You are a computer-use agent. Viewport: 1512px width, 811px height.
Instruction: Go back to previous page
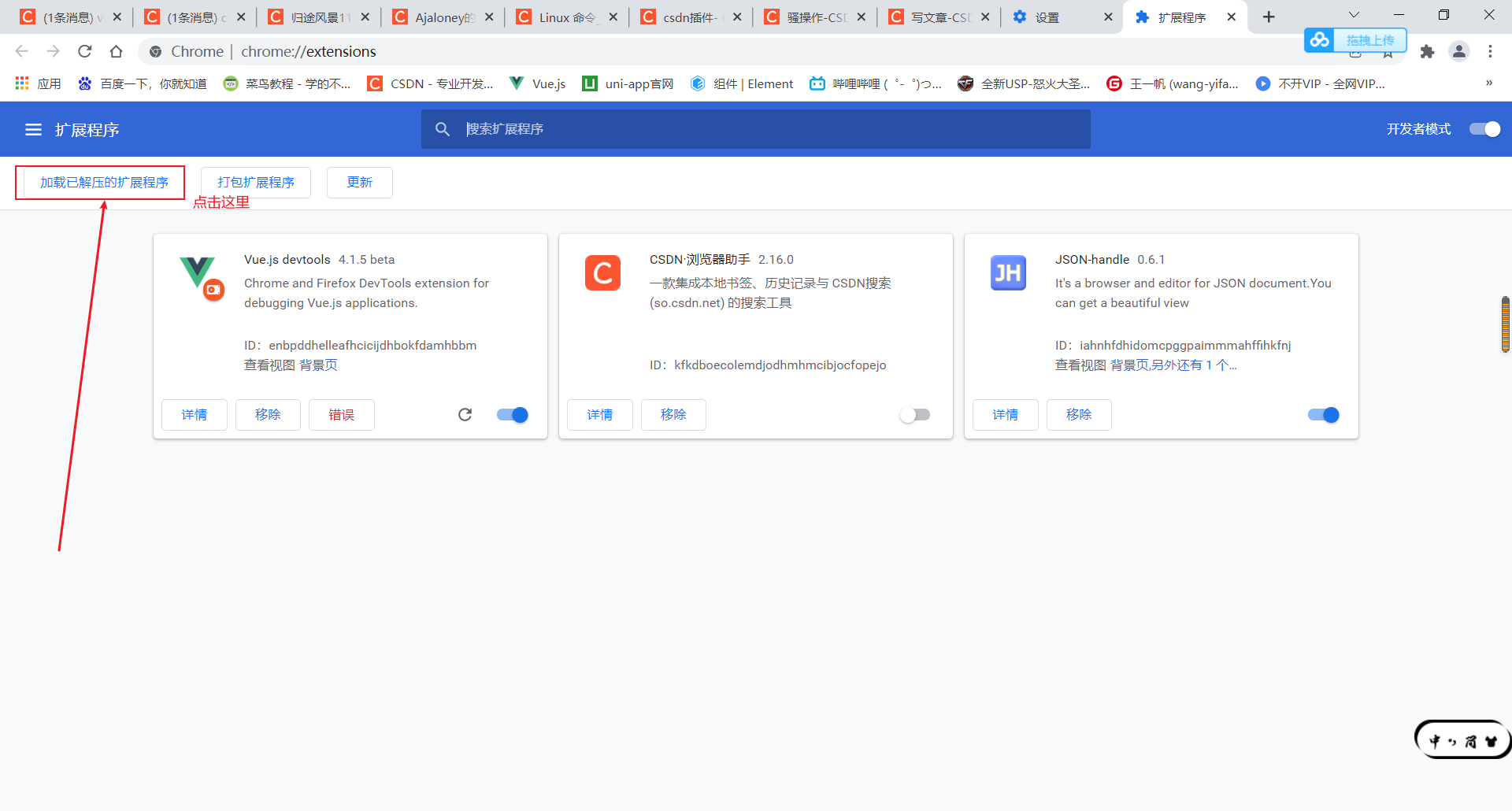tap(22, 52)
